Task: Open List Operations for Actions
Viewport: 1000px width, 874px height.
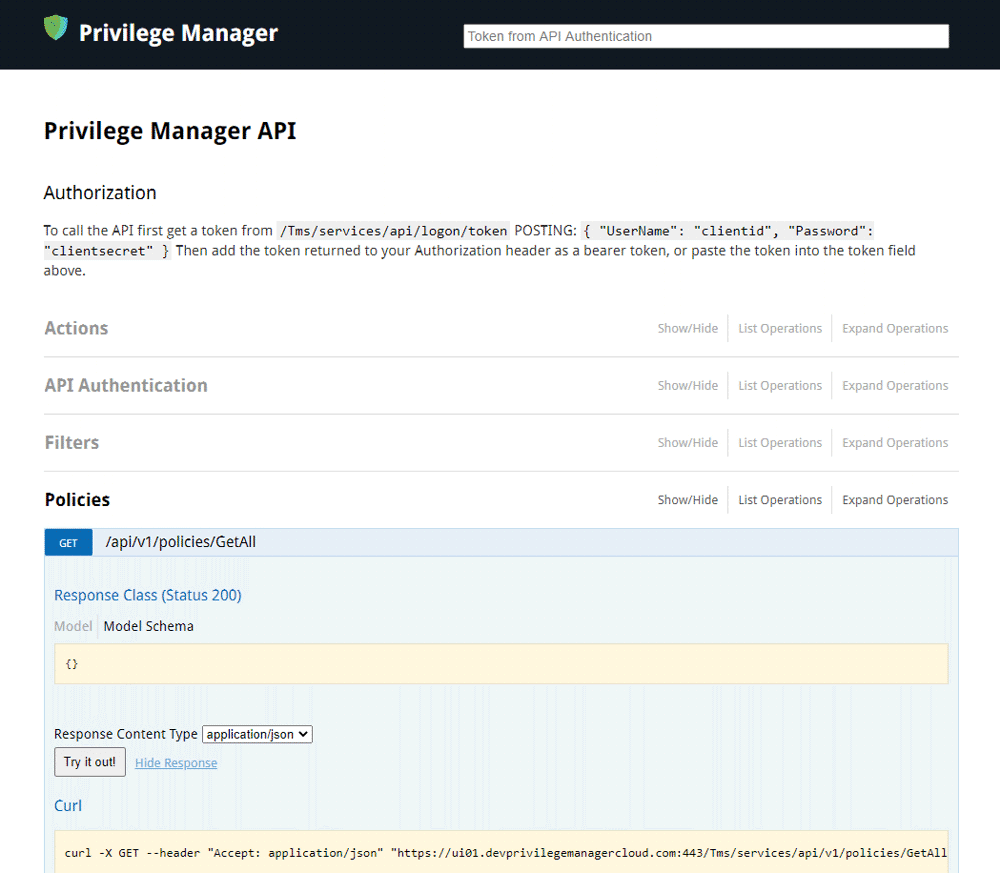Action: point(779,328)
